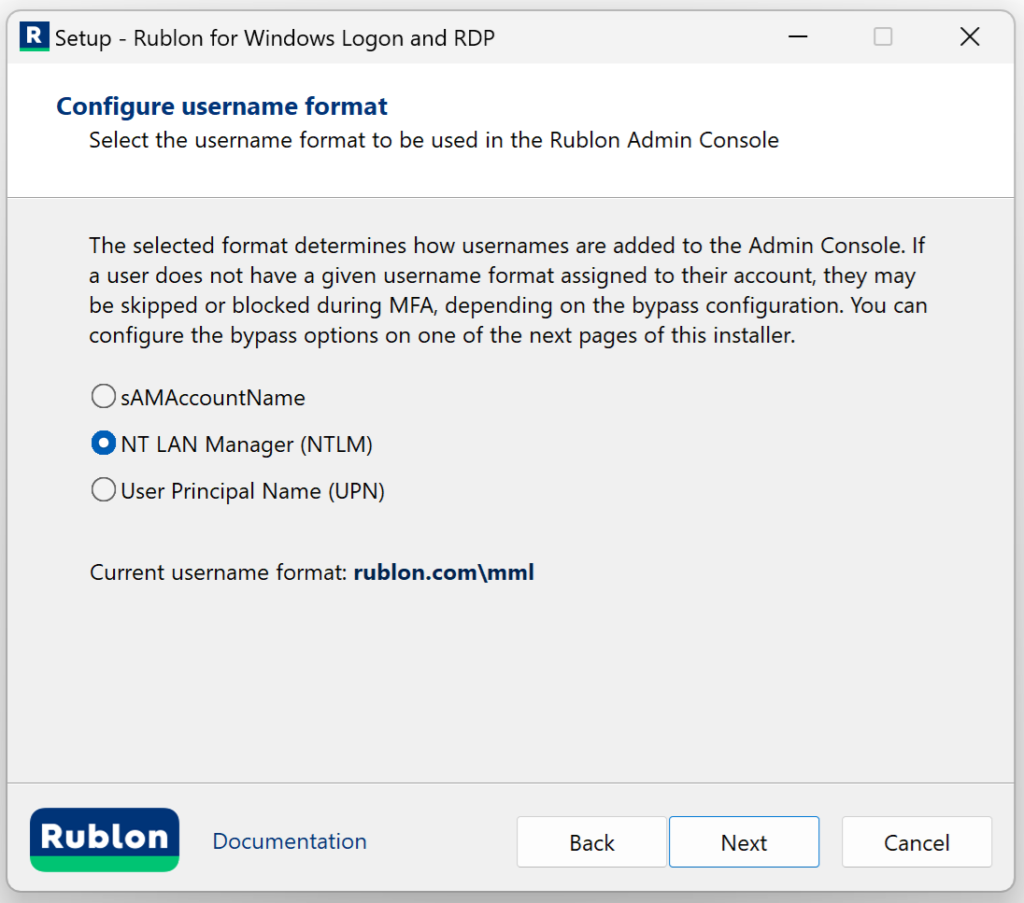Click the 'Select the username format' subtitle
1024x903 pixels.
tap(433, 140)
